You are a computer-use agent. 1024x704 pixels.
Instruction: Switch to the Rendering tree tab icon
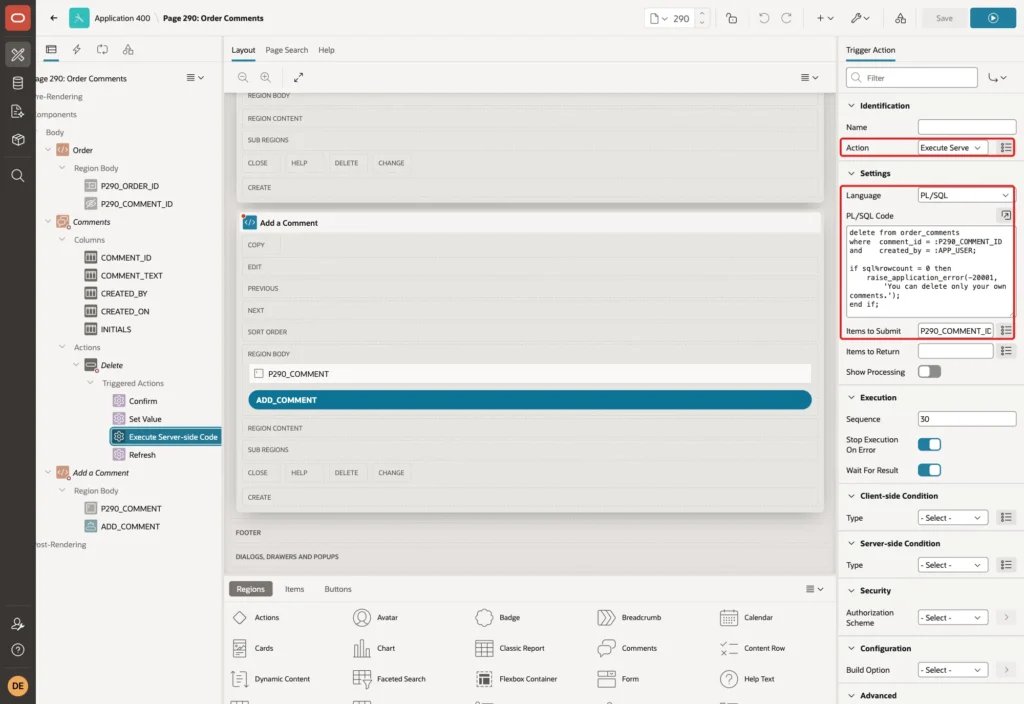tap(51, 50)
